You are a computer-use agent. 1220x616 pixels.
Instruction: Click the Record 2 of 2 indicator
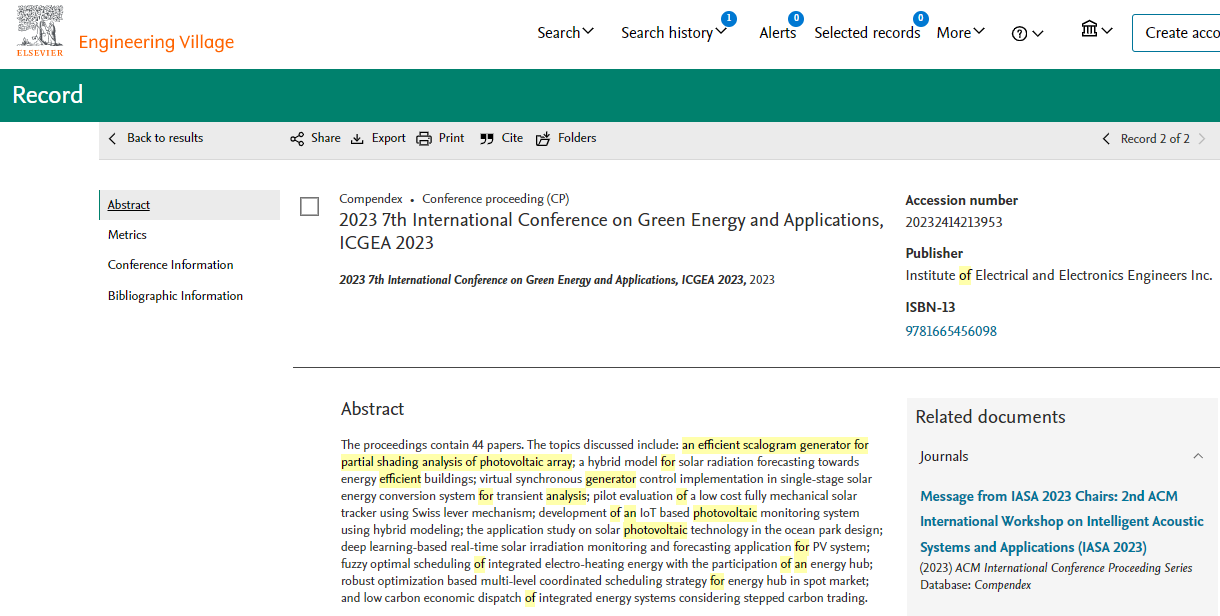[x=1155, y=139]
